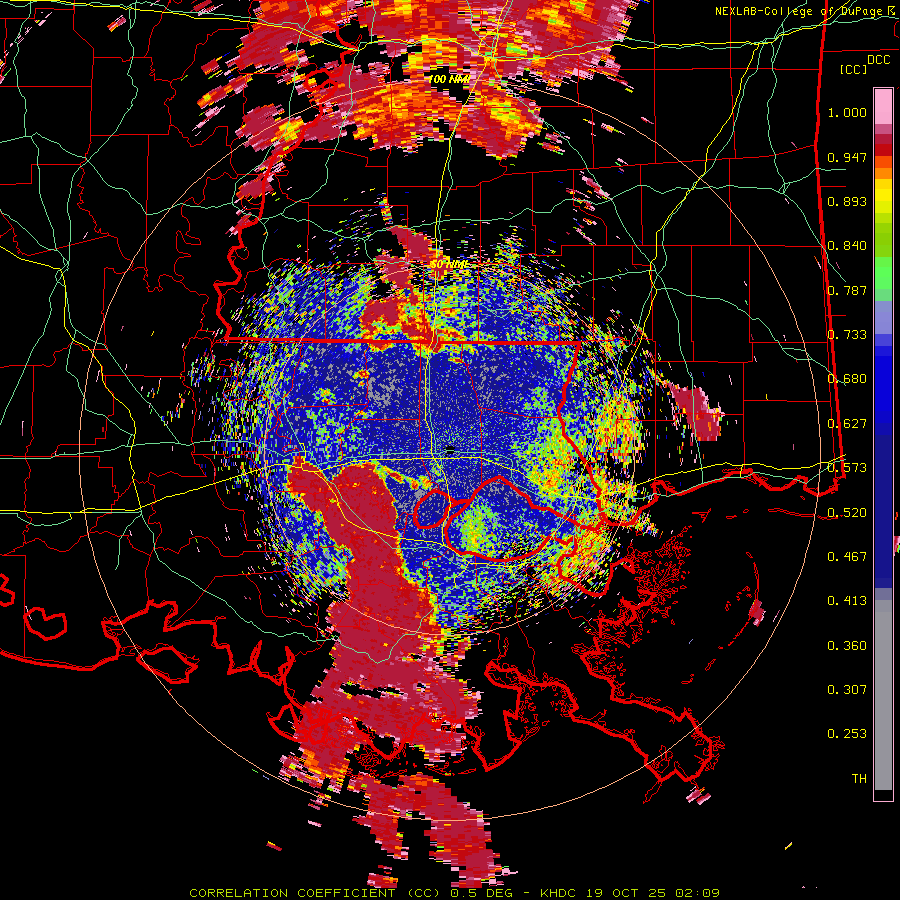Image resolution: width=900 pixels, height=900 pixels.
Task: Pick the light pink swatch at top of color bar
Action: click(x=883, y=106)
